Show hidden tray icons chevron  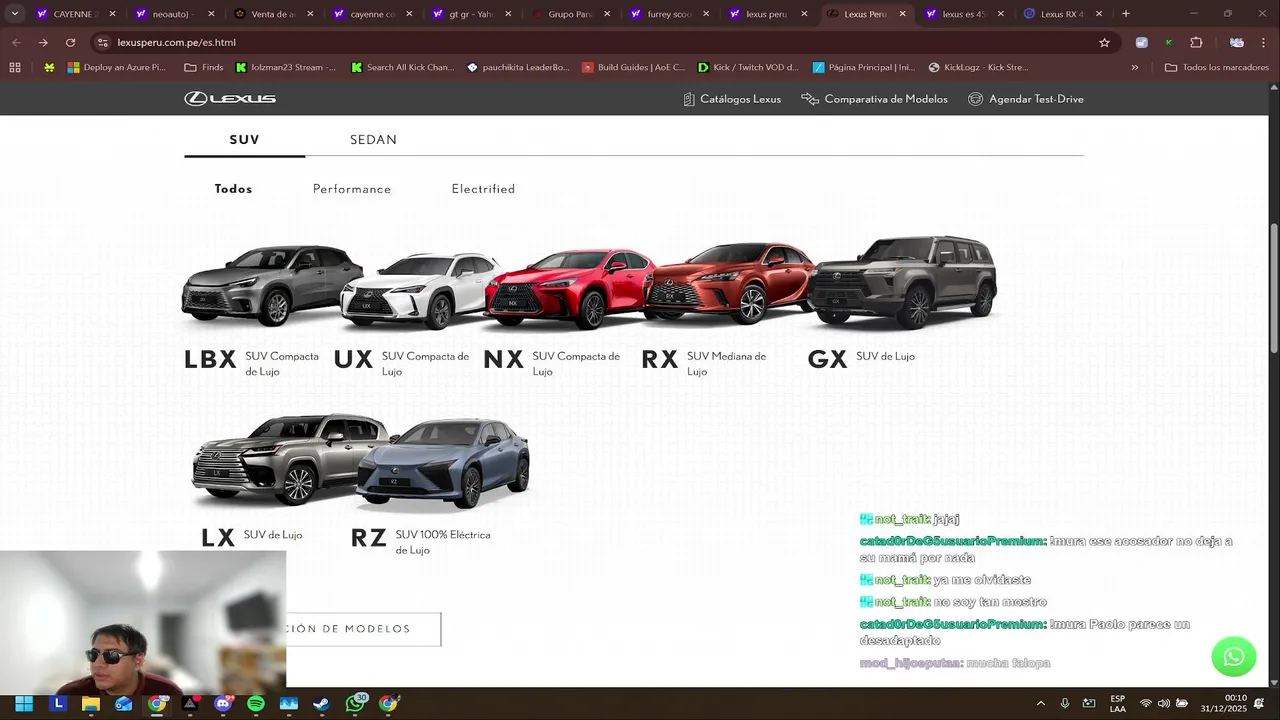click(x=1040, y=704)
